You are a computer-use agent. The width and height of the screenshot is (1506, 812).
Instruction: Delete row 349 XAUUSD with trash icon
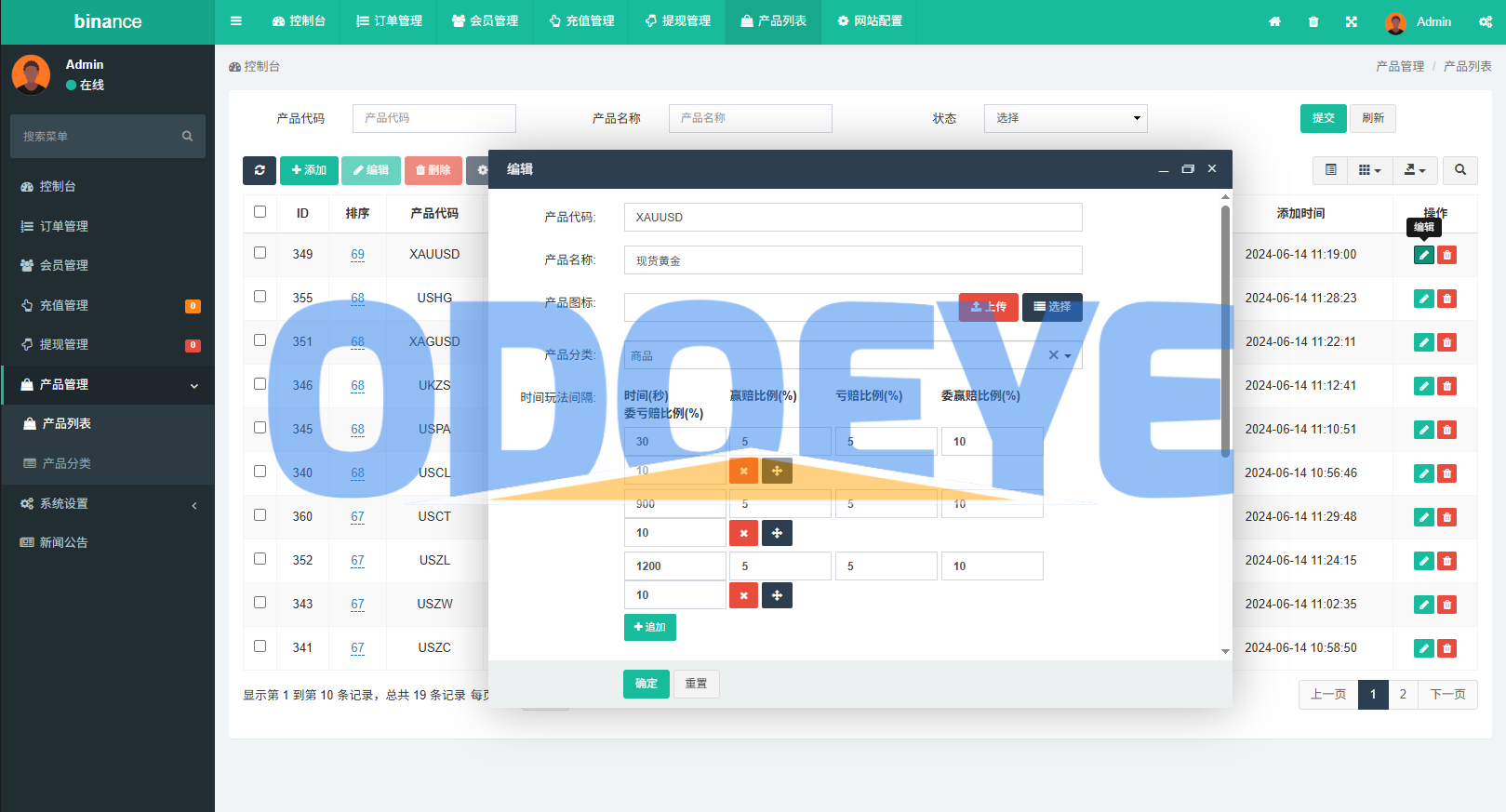1447,255
